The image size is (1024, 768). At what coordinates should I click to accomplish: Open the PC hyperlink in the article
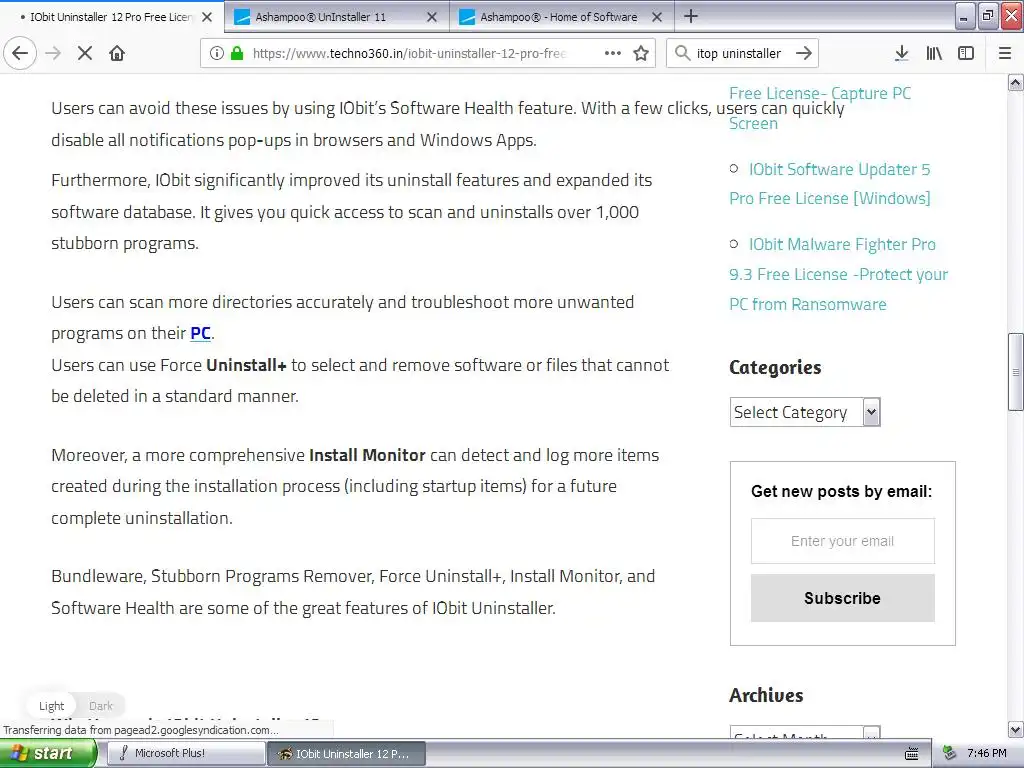tap(200, 333)
